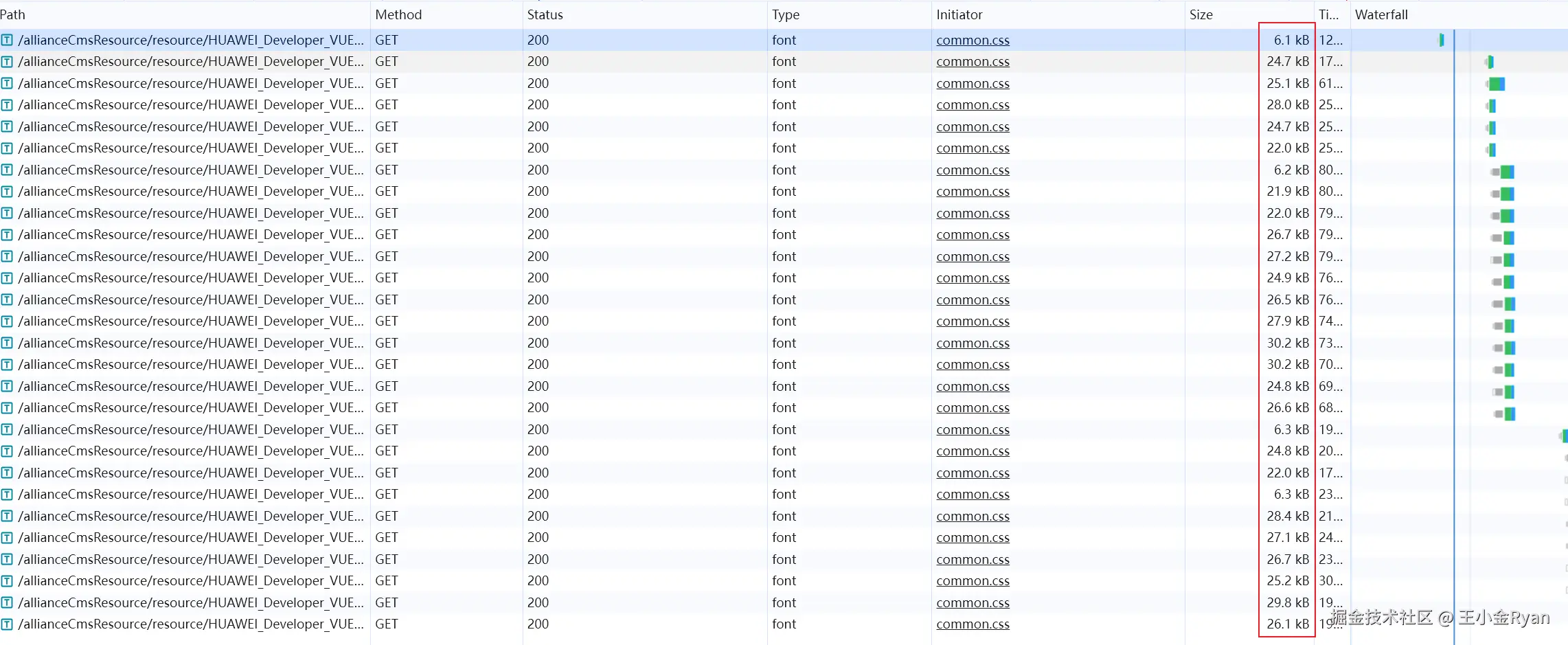The height and width of the screenshot is (645, 1568).
Task: Click font file icon in 29.8 kB row
Action: click(7, 602)
